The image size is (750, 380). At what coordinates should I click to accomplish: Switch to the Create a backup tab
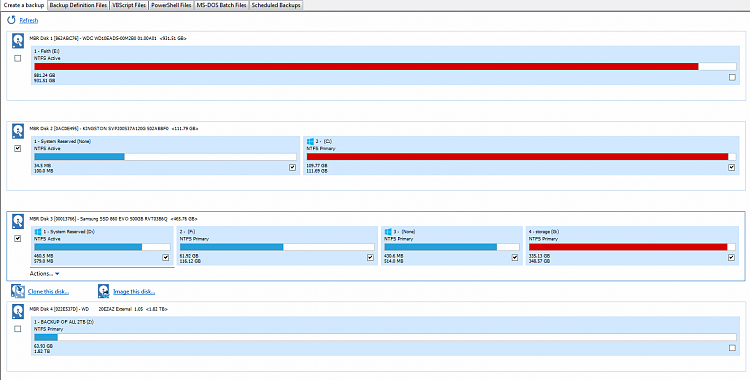point(23,5)
